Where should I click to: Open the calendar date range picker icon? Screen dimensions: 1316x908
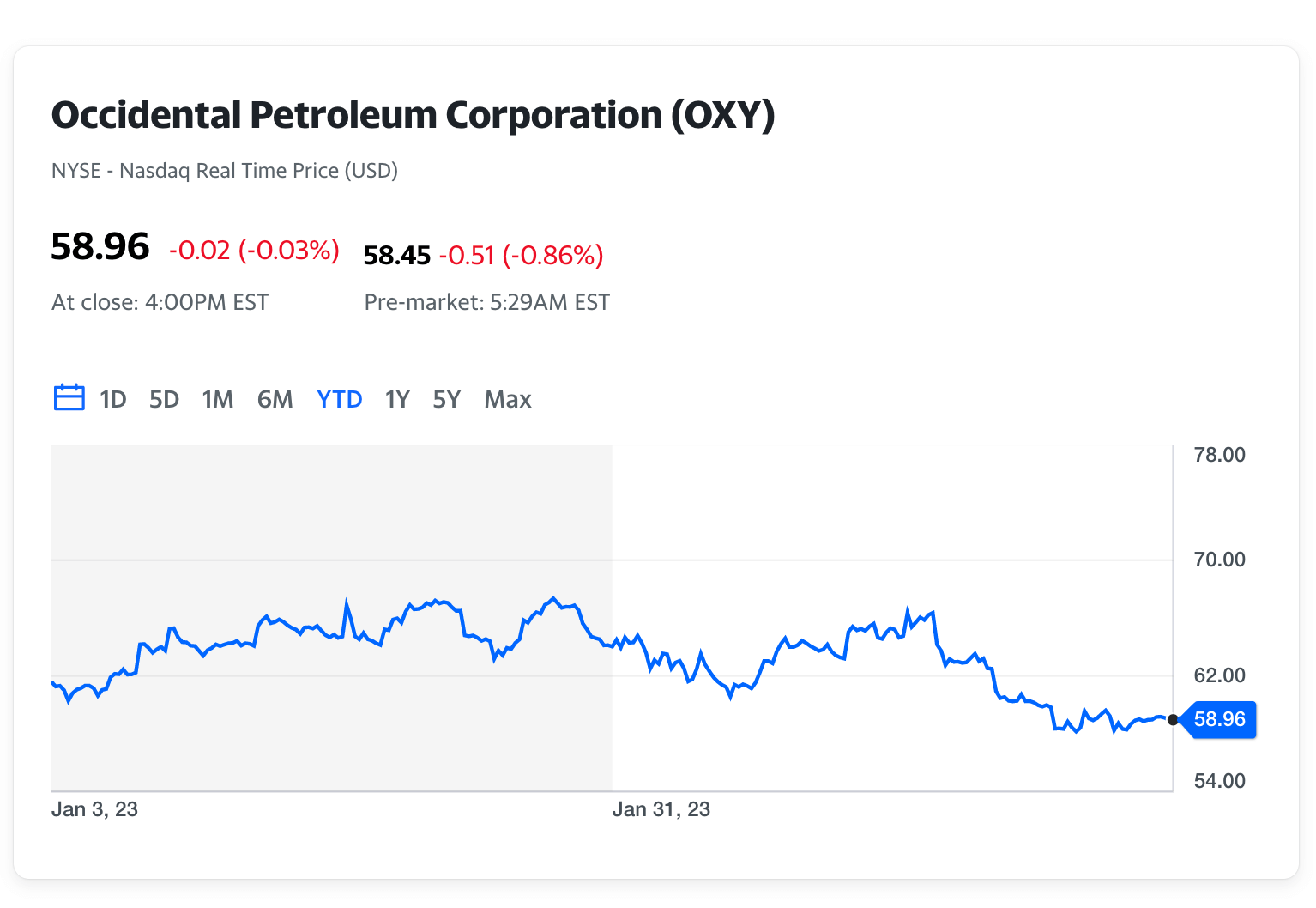coord(69,397)
